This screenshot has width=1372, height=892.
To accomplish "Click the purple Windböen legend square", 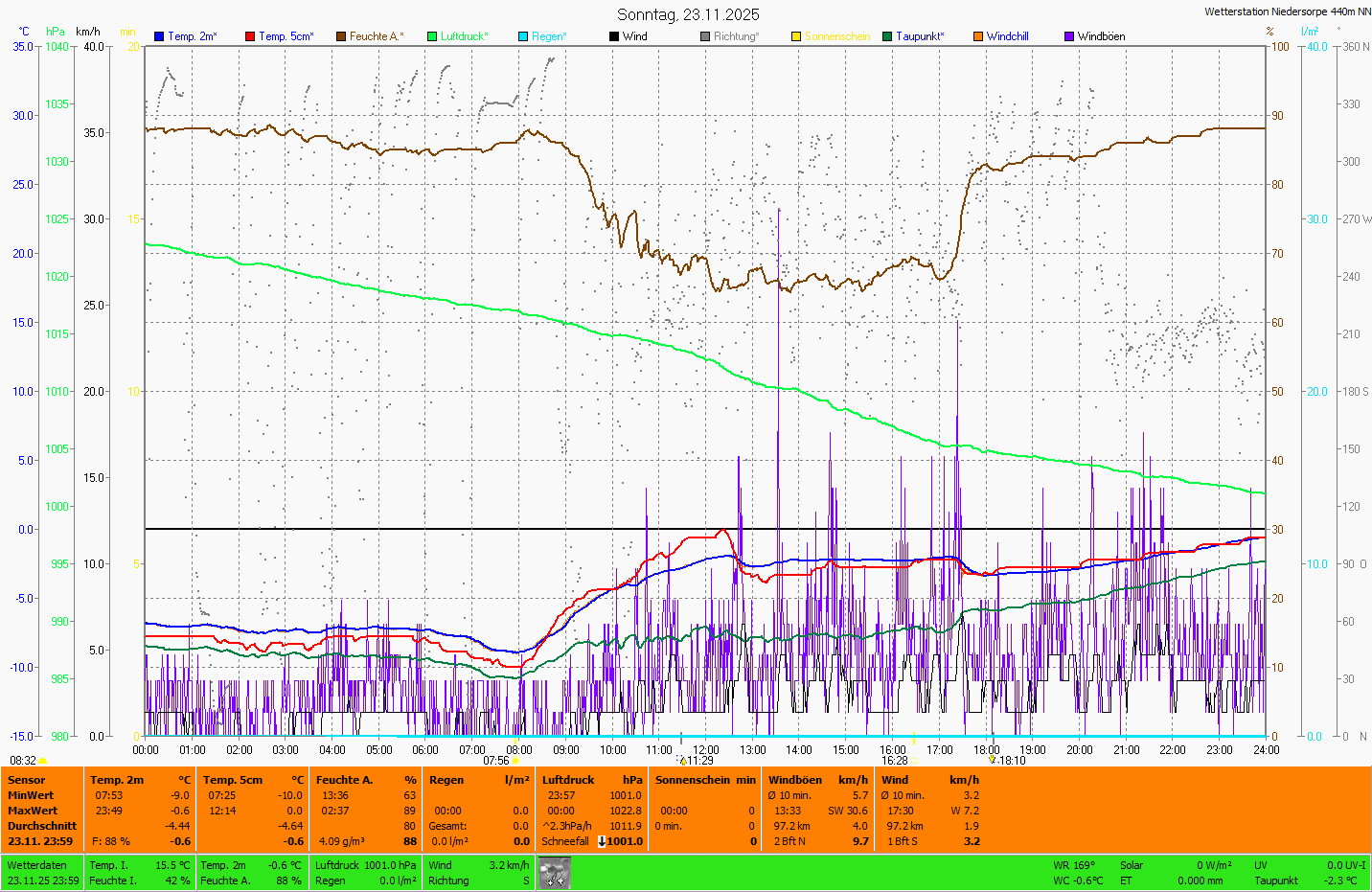I will [1069, 36].
